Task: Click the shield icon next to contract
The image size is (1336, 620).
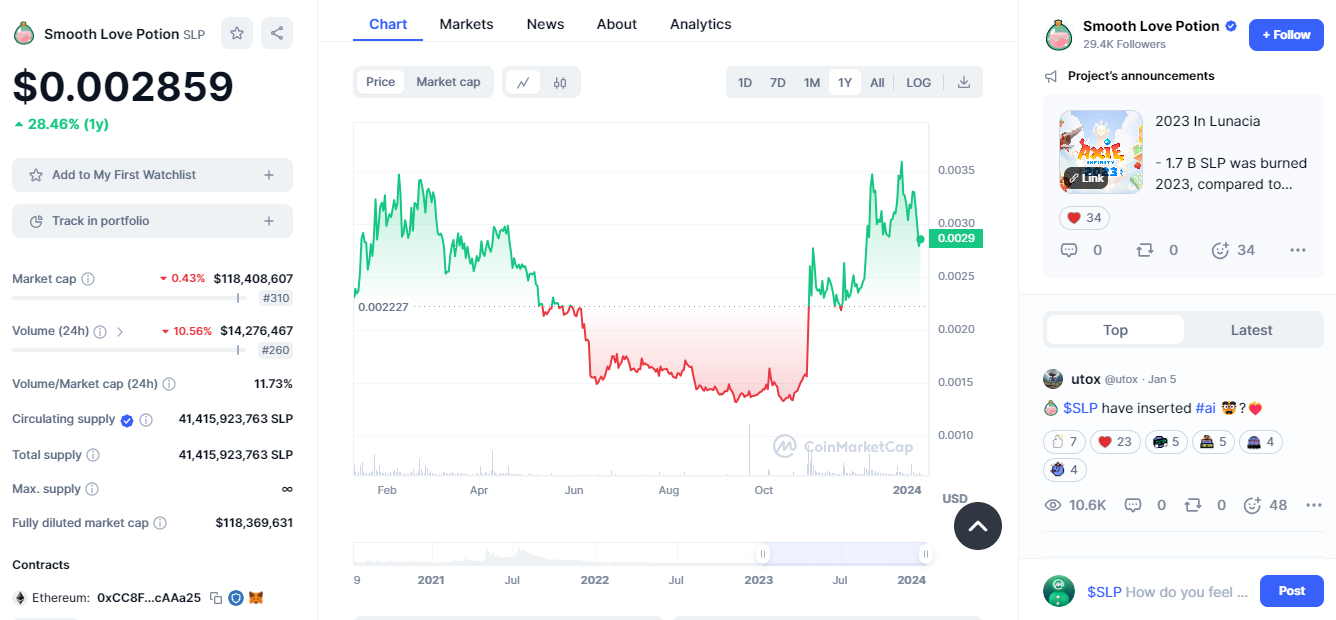Action: (x=236, y=598)
